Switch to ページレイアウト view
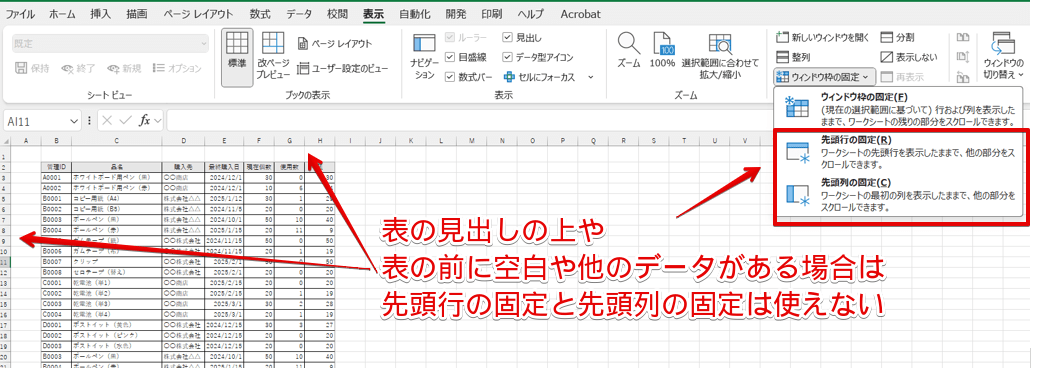Viewport: 1039px width, 373px height. tap(335, 44)
